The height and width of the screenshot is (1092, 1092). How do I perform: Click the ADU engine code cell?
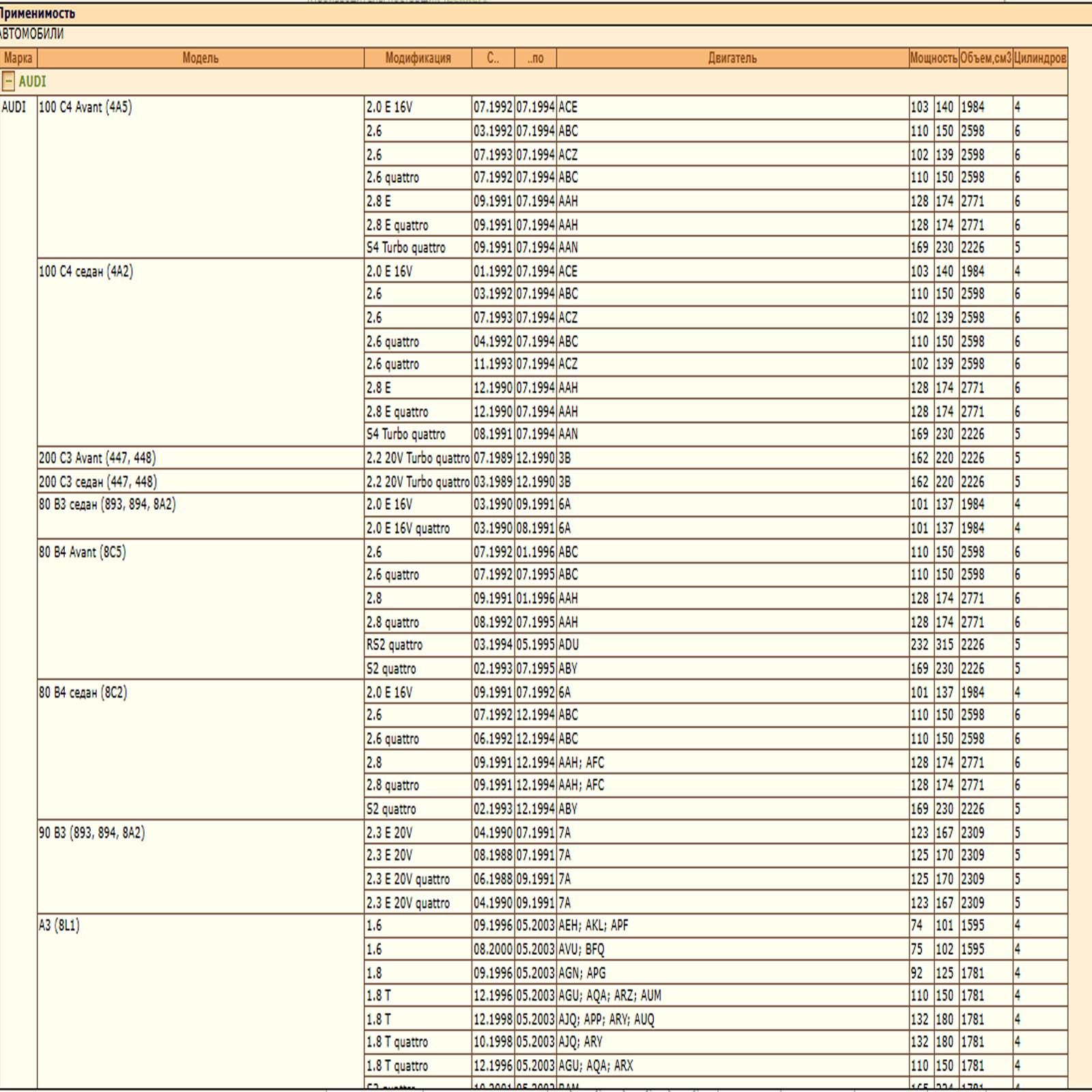(x=569, y=645)
